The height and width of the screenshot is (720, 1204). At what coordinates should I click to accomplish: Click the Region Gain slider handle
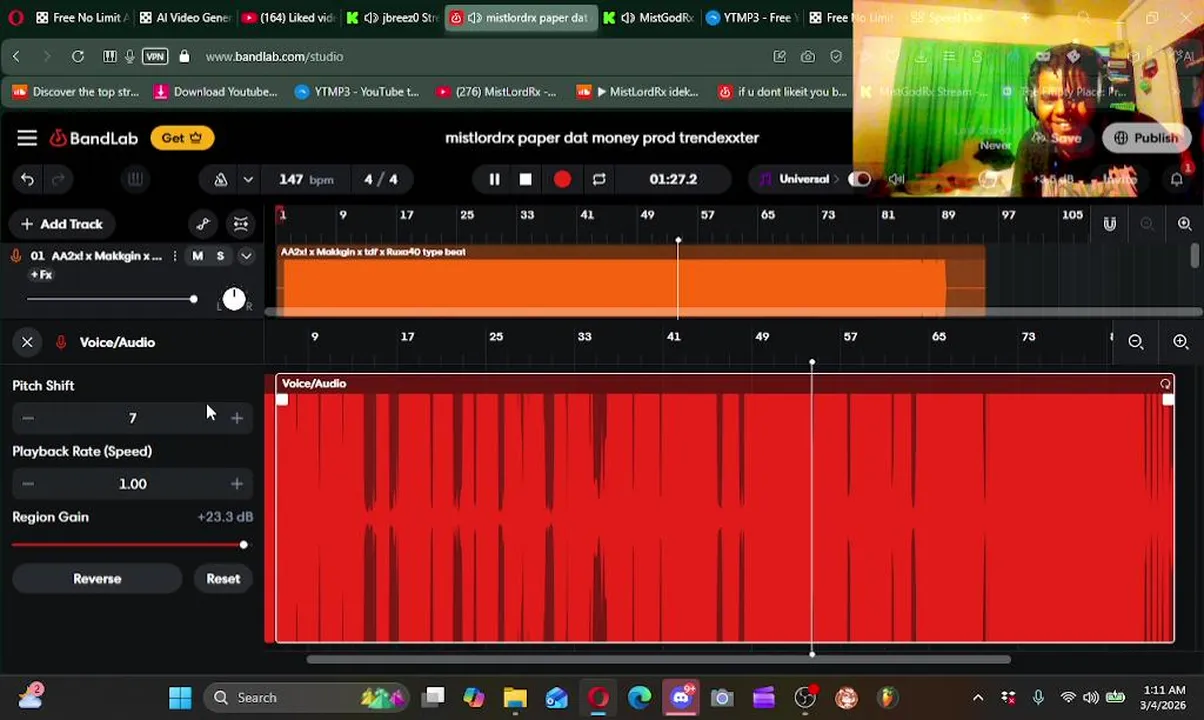tap(243, 545)
